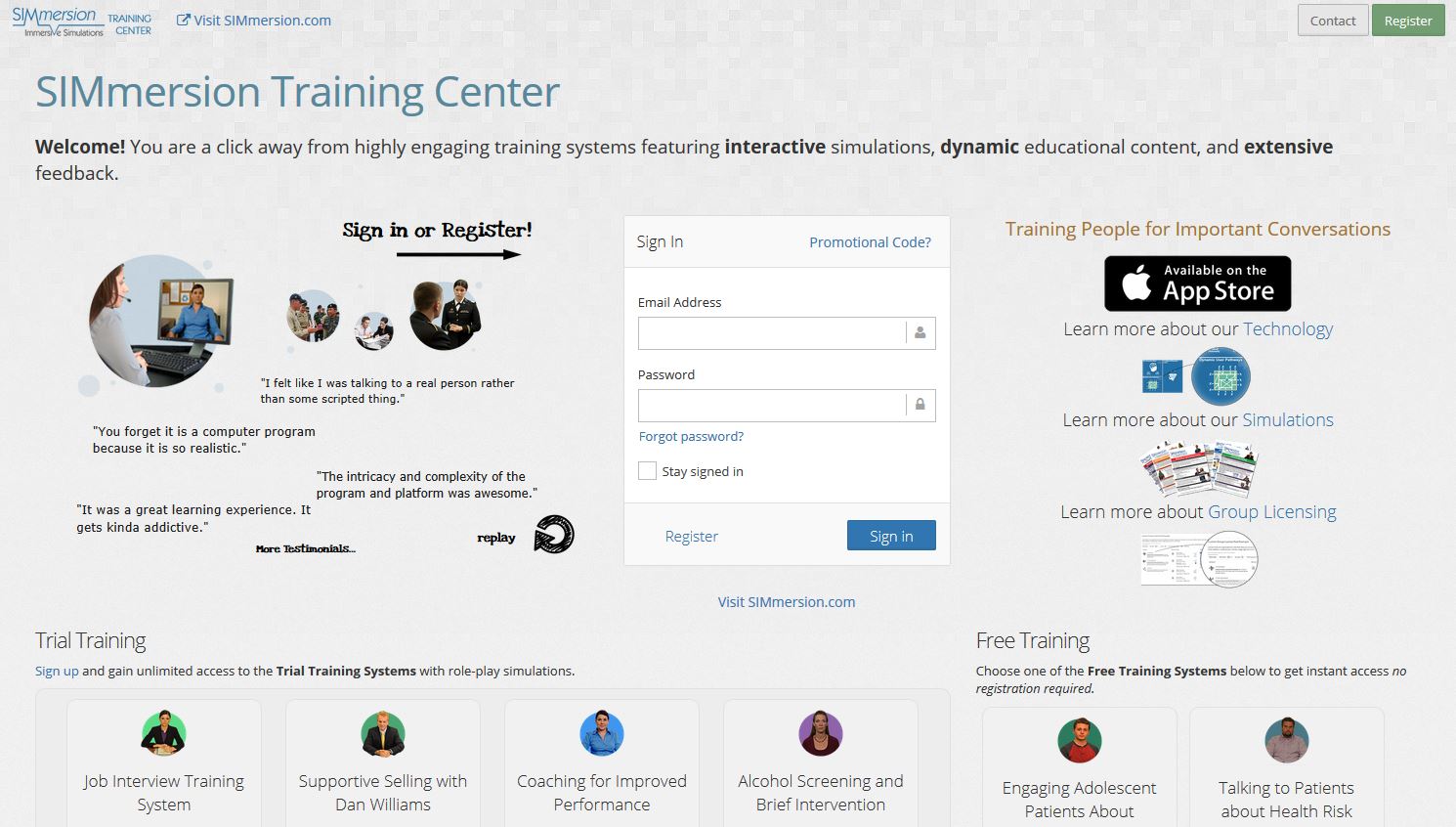This screenshot has height=827, width=1456.
Task: Open the Group Licensing link
Action: (x=1272, y=512)
